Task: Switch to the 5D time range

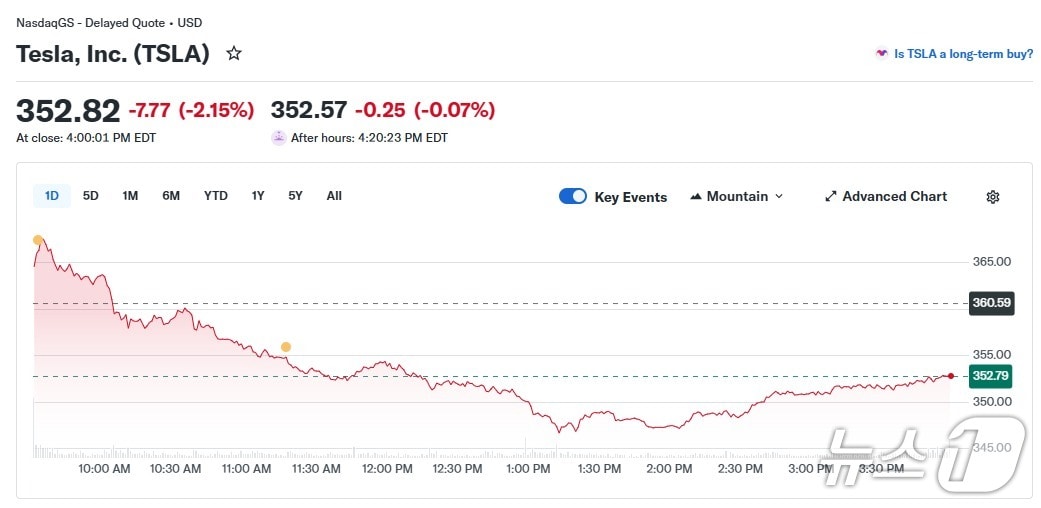Action: 91,196
